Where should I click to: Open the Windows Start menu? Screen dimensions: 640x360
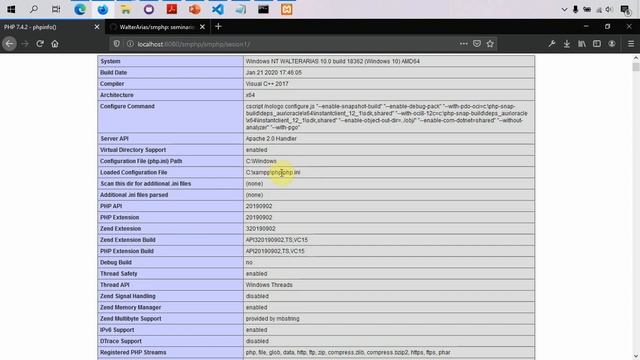11,9
